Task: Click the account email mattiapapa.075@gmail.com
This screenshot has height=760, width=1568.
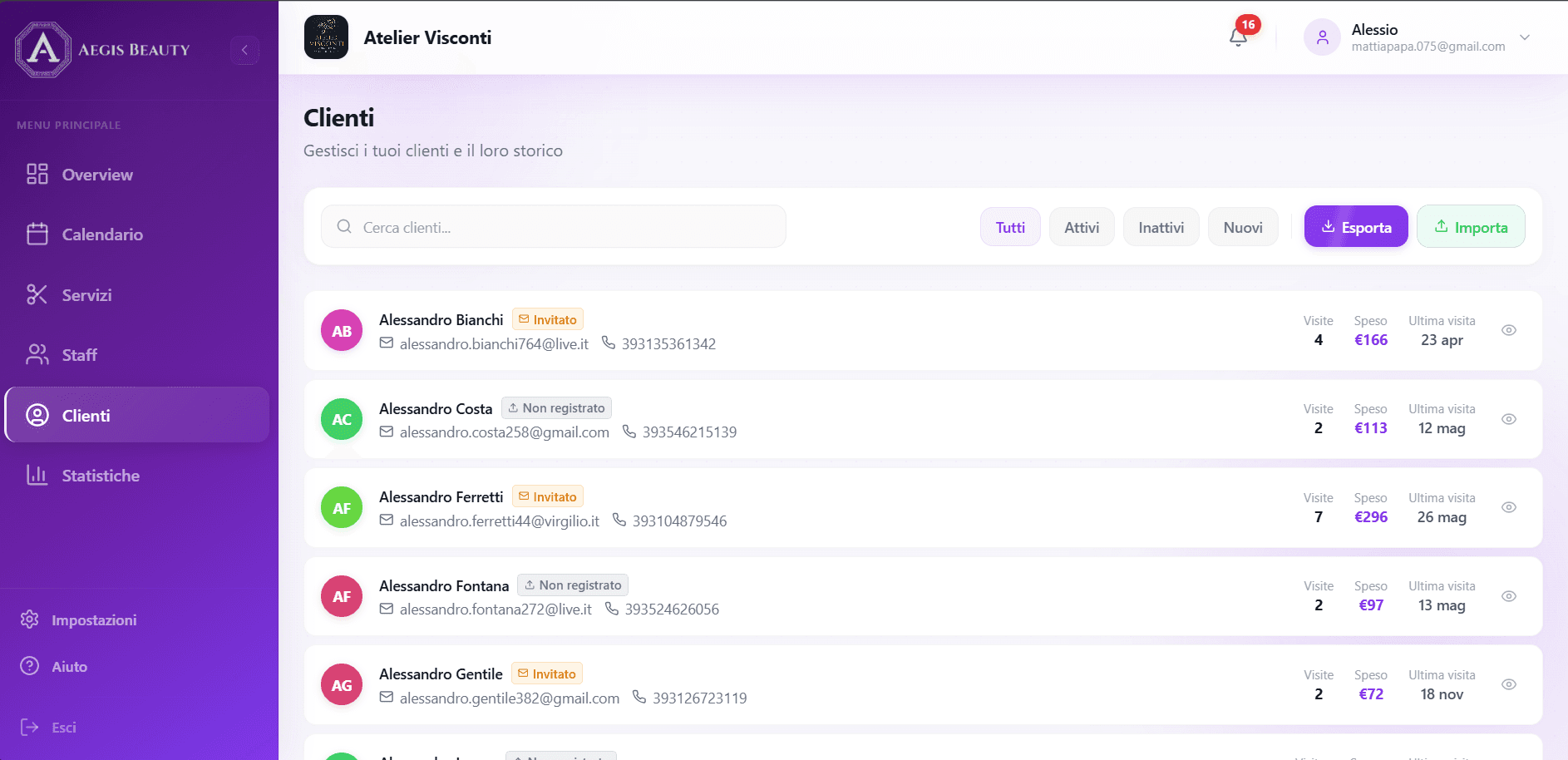Action: (x=1428, y=47)
